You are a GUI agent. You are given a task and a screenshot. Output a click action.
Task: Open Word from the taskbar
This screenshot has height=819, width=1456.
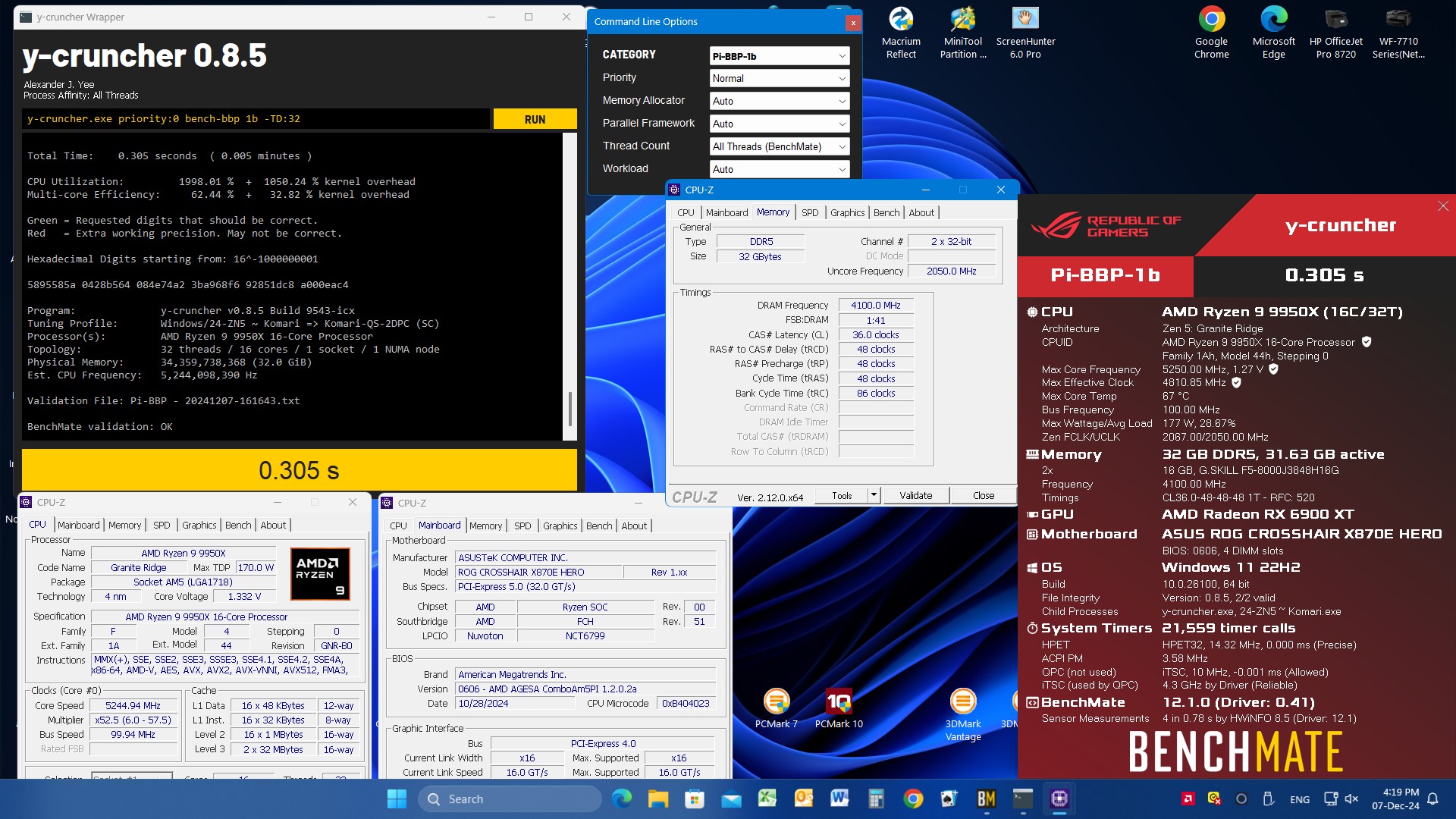tap(839, 799)
